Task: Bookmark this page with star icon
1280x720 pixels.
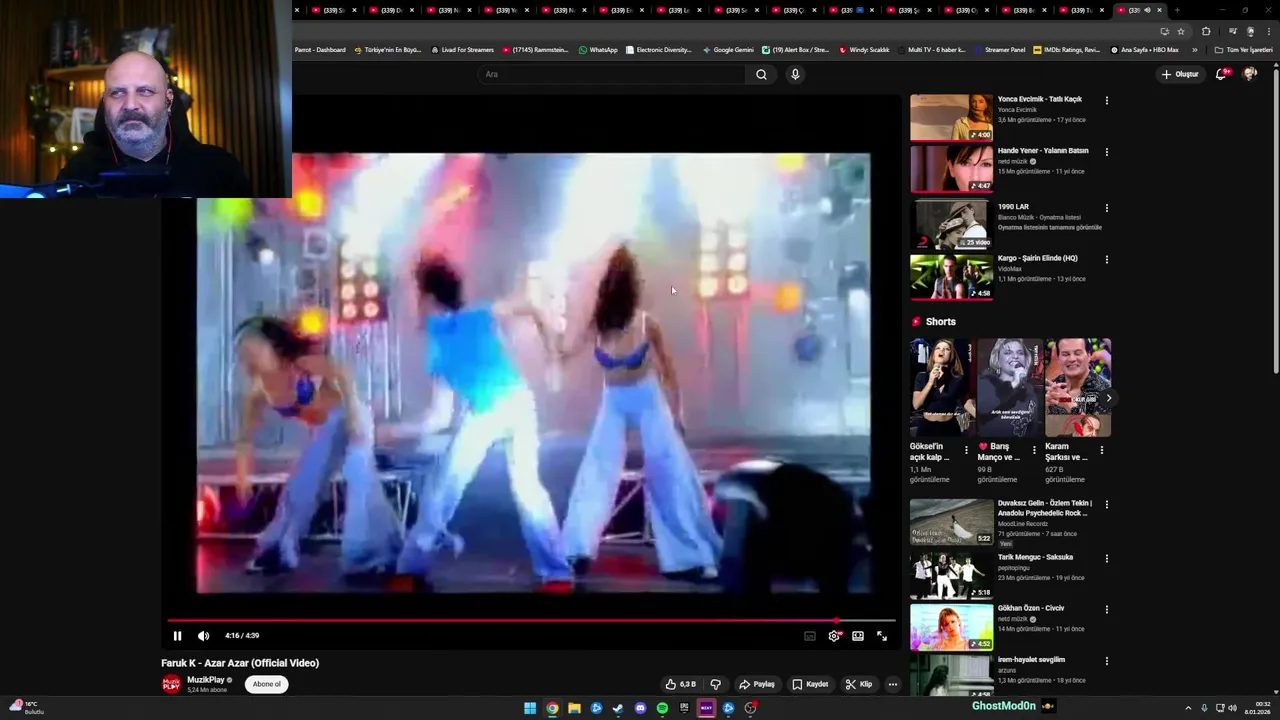Action: click(x=1181, y=31)
